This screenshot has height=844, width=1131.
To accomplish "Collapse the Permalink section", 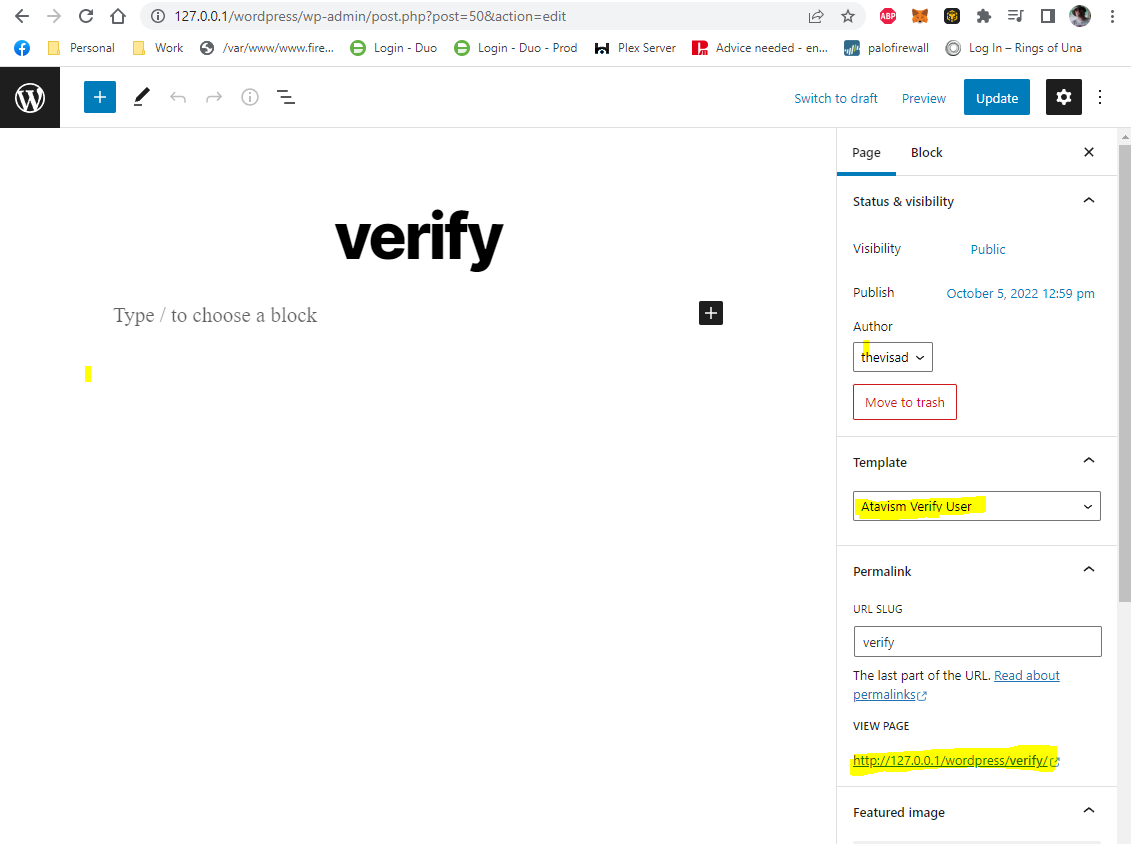I will click(x=1089, y=571).
